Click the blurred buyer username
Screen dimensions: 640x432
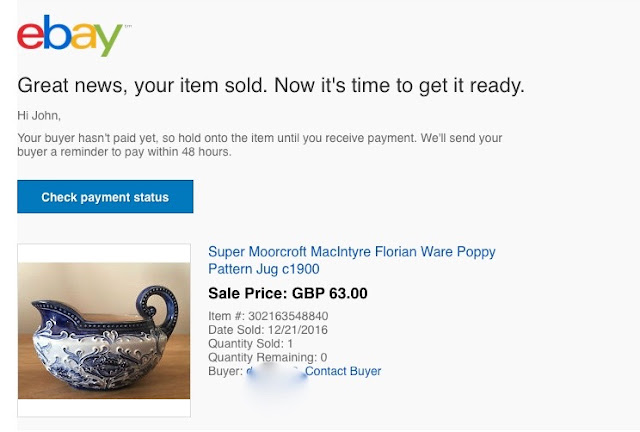[x=274, y=372]
